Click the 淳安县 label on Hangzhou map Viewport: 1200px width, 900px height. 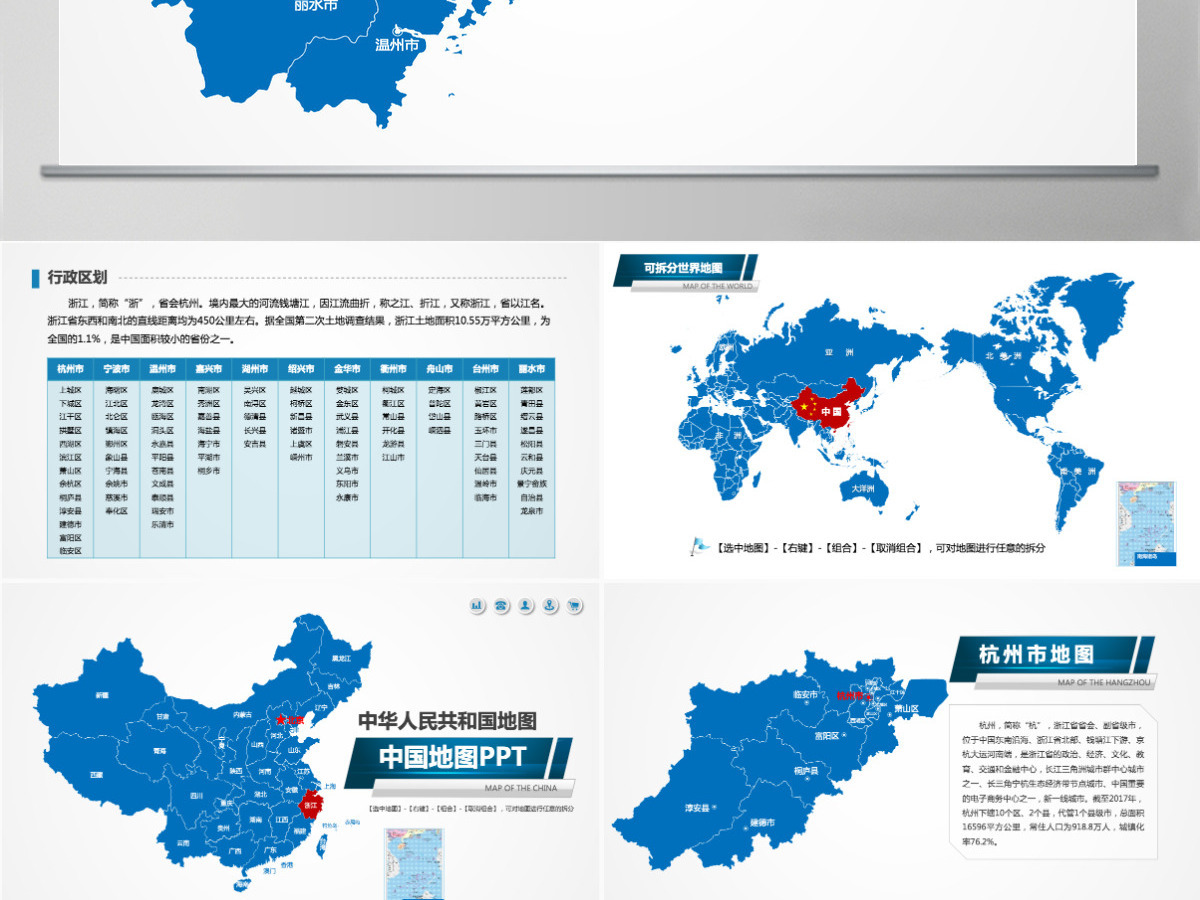(x=697, y=807)
